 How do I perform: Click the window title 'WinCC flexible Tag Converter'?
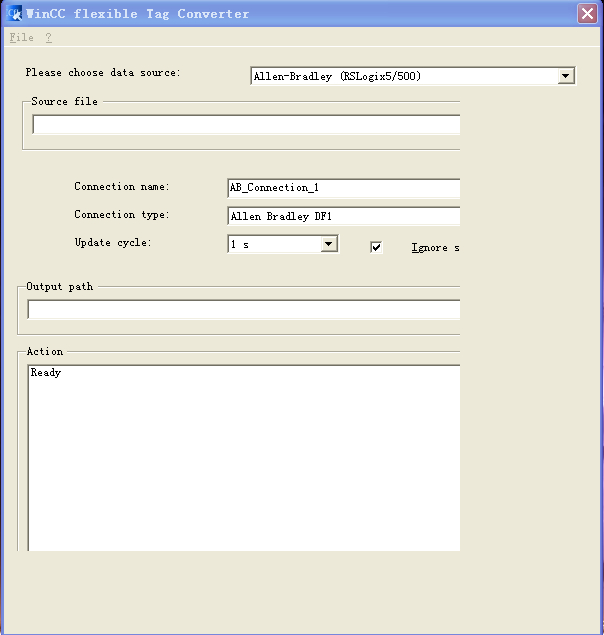point(137,14)
